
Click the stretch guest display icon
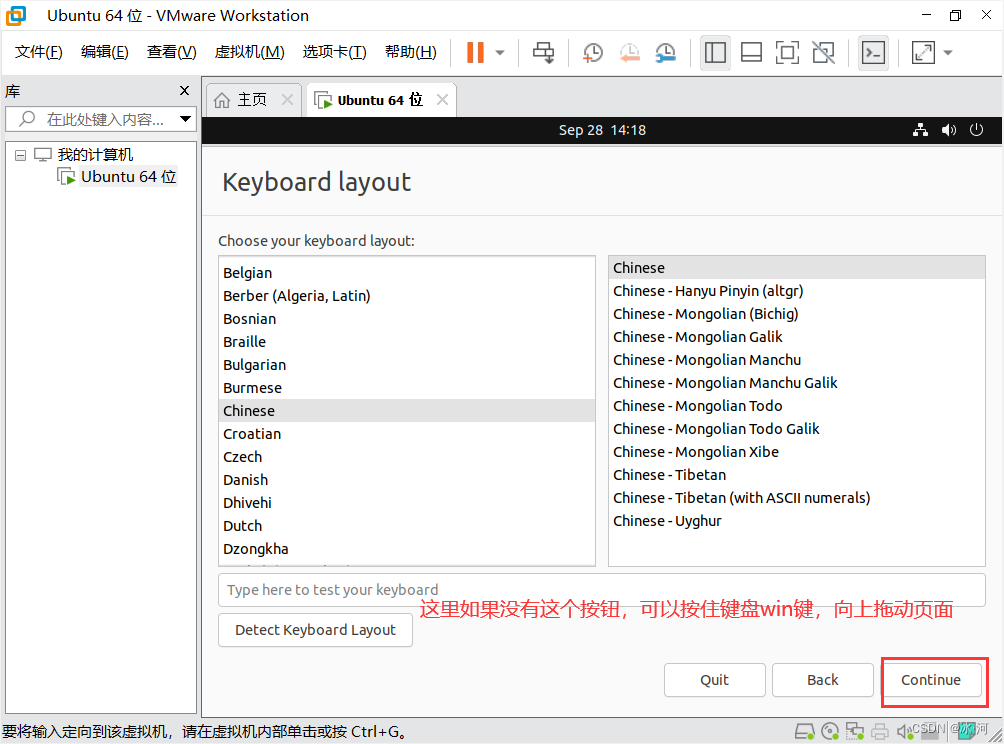(923, 53)
